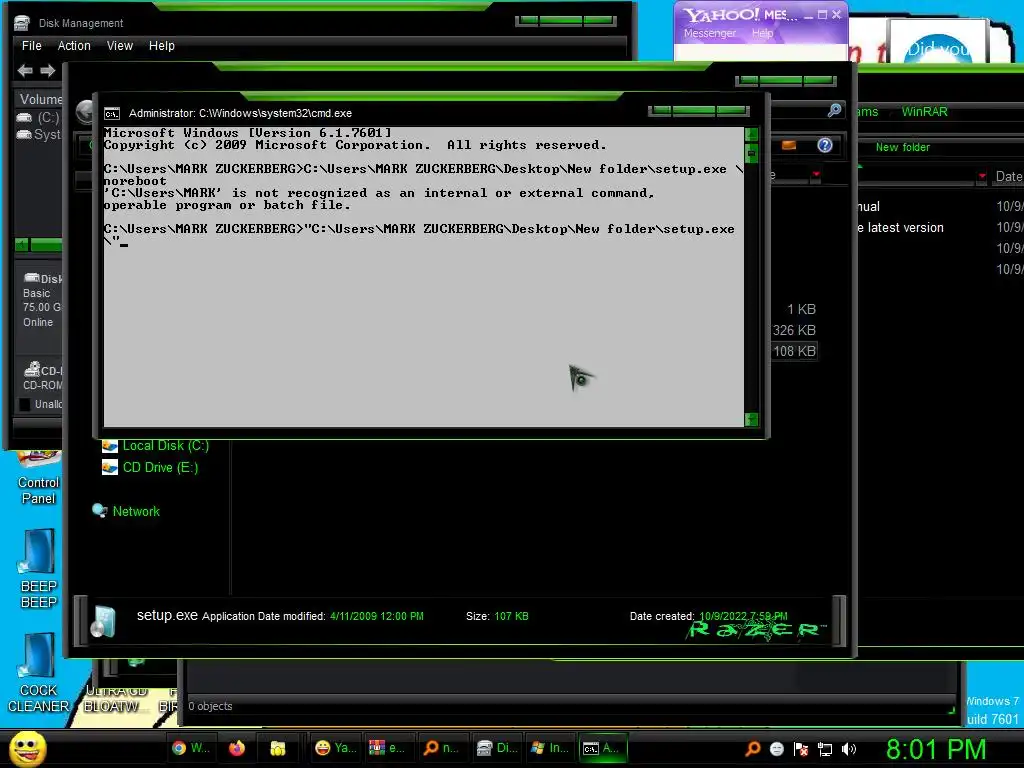Open the Control Panel desktop icon
This screenshot has width=1024, height=768.
click(x=39, y=479)
